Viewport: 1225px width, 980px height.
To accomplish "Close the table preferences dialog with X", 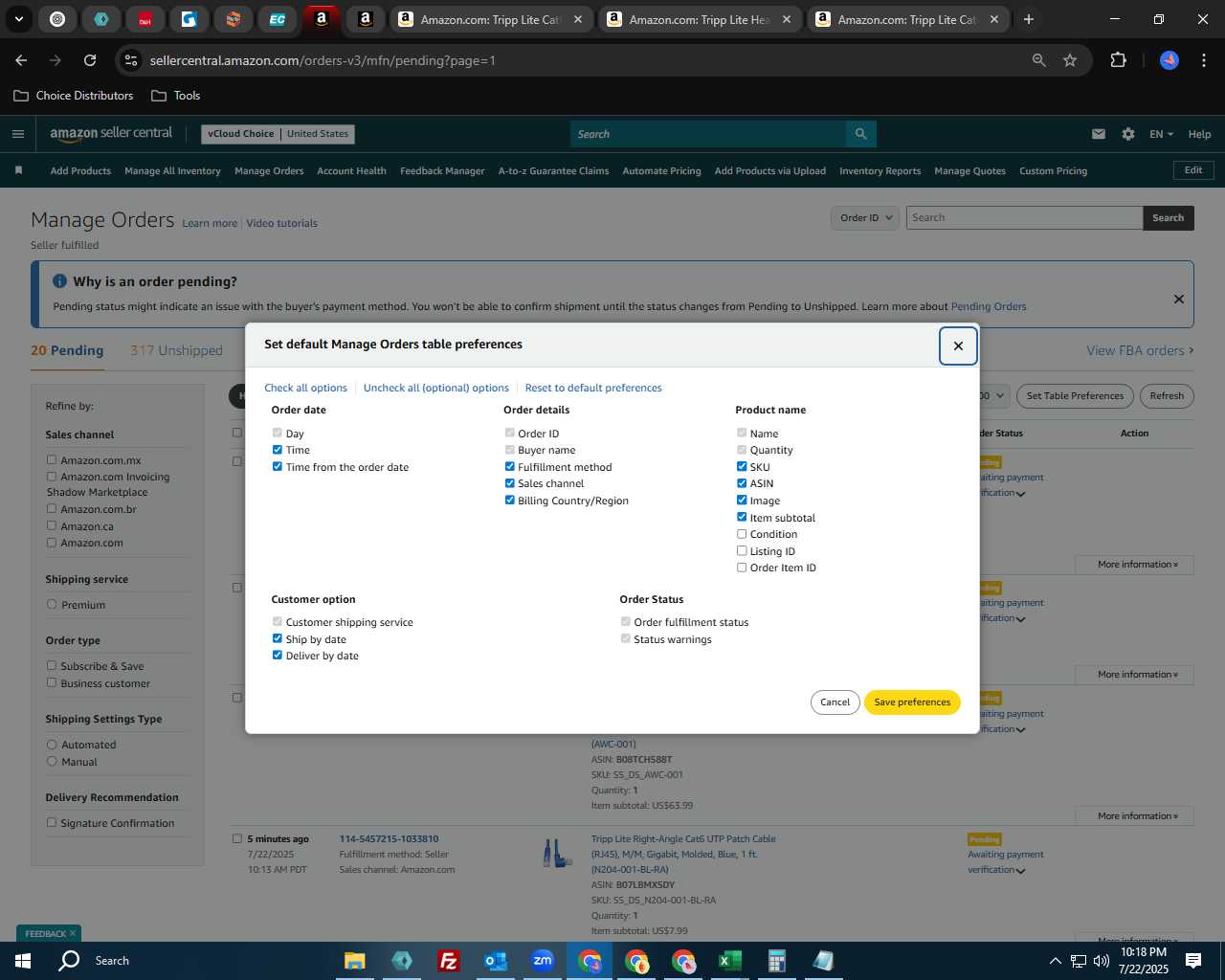I will tap(958, 345).
